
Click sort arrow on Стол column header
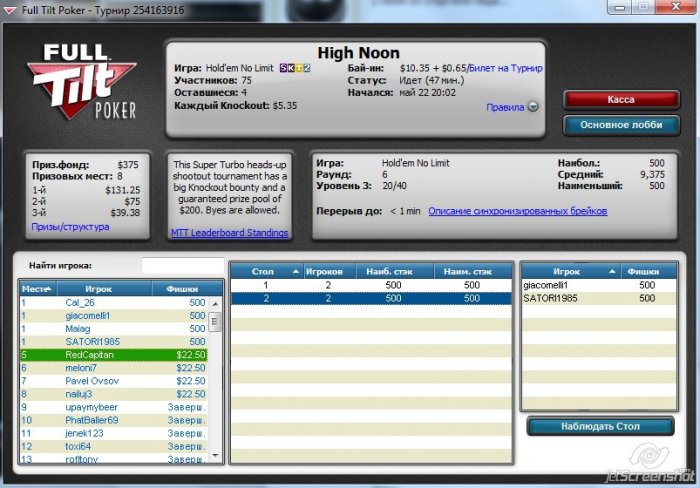(294, 271)
